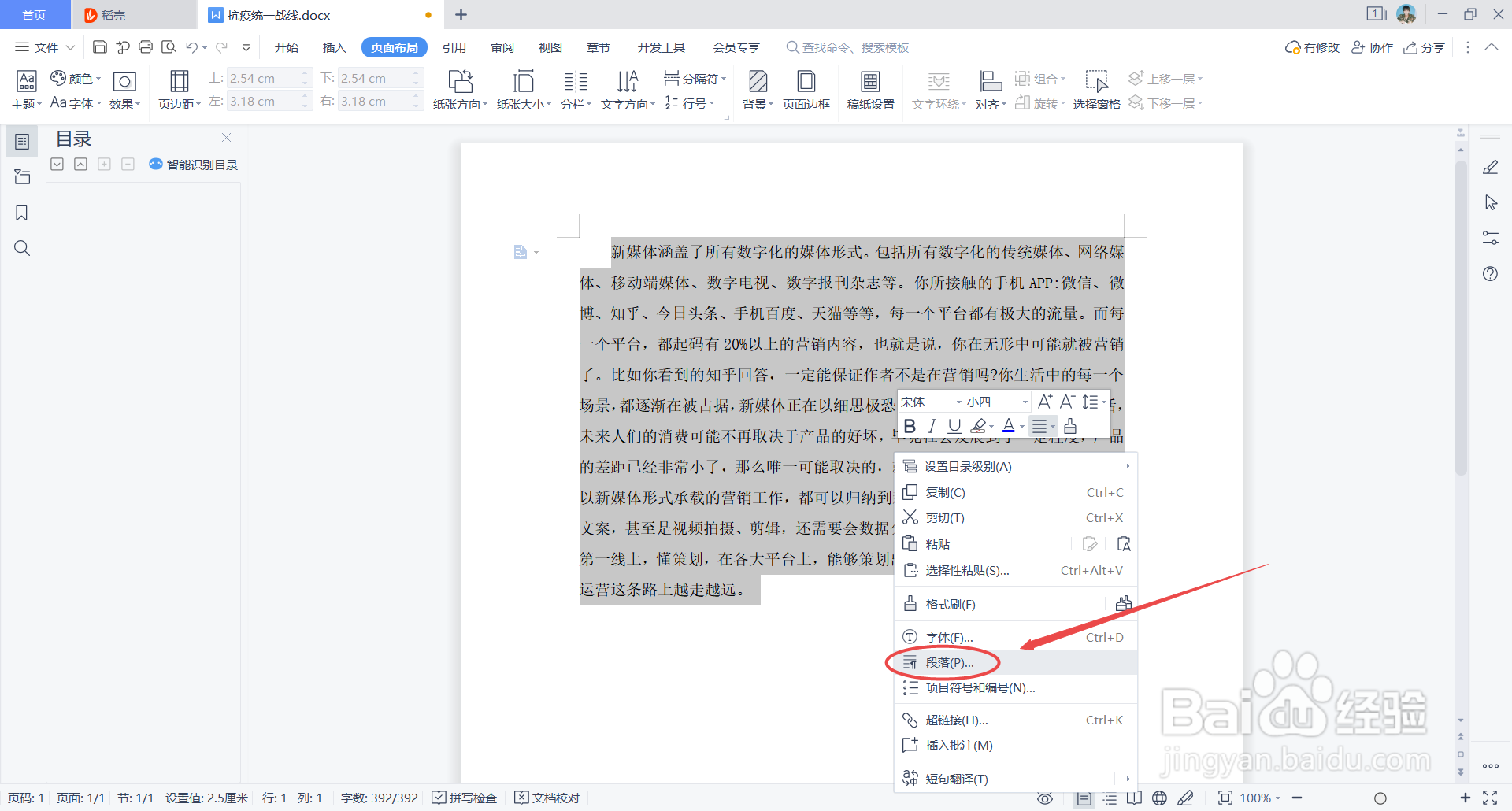Toggle Bold in the mini toolbar
Image resolution: width=1512 pixels, height=811 pixels.
(x=910, y=426)
